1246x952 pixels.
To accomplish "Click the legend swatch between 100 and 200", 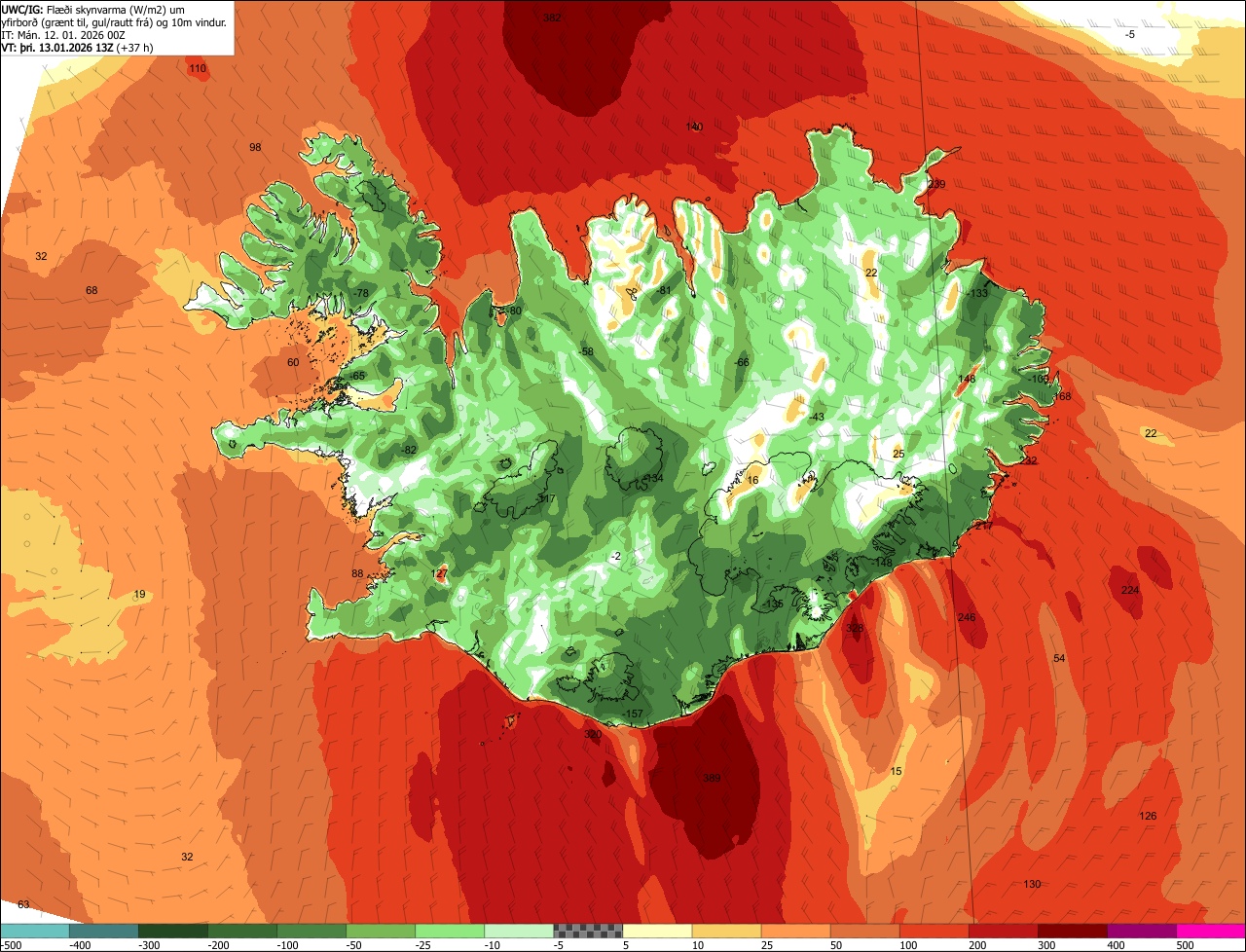I will (934, 931).
